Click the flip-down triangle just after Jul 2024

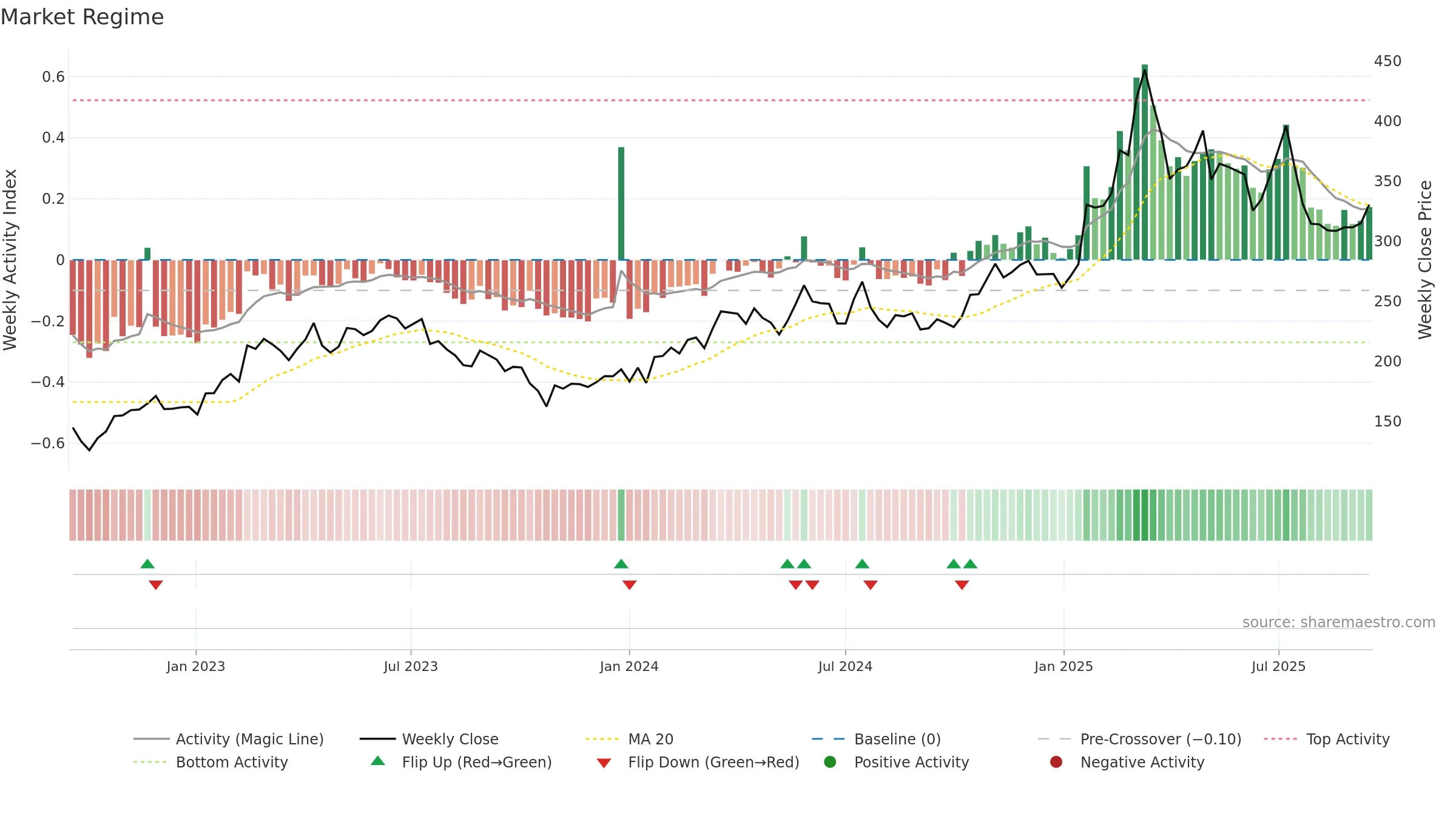[x=871, y=585]
